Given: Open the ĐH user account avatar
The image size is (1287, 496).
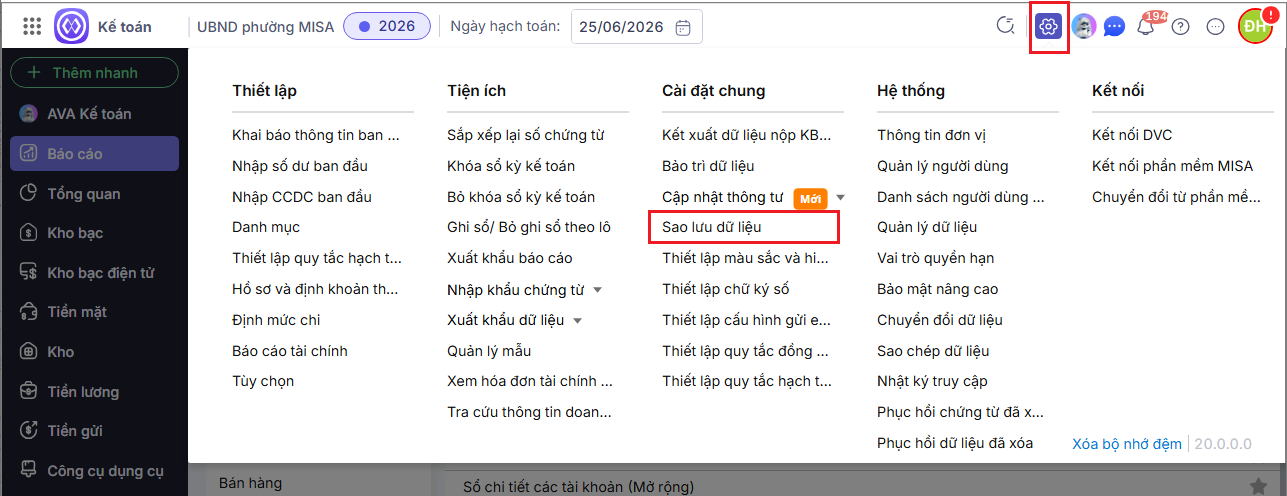Looking at the screenshot, I should click(x=1255, y=27).
